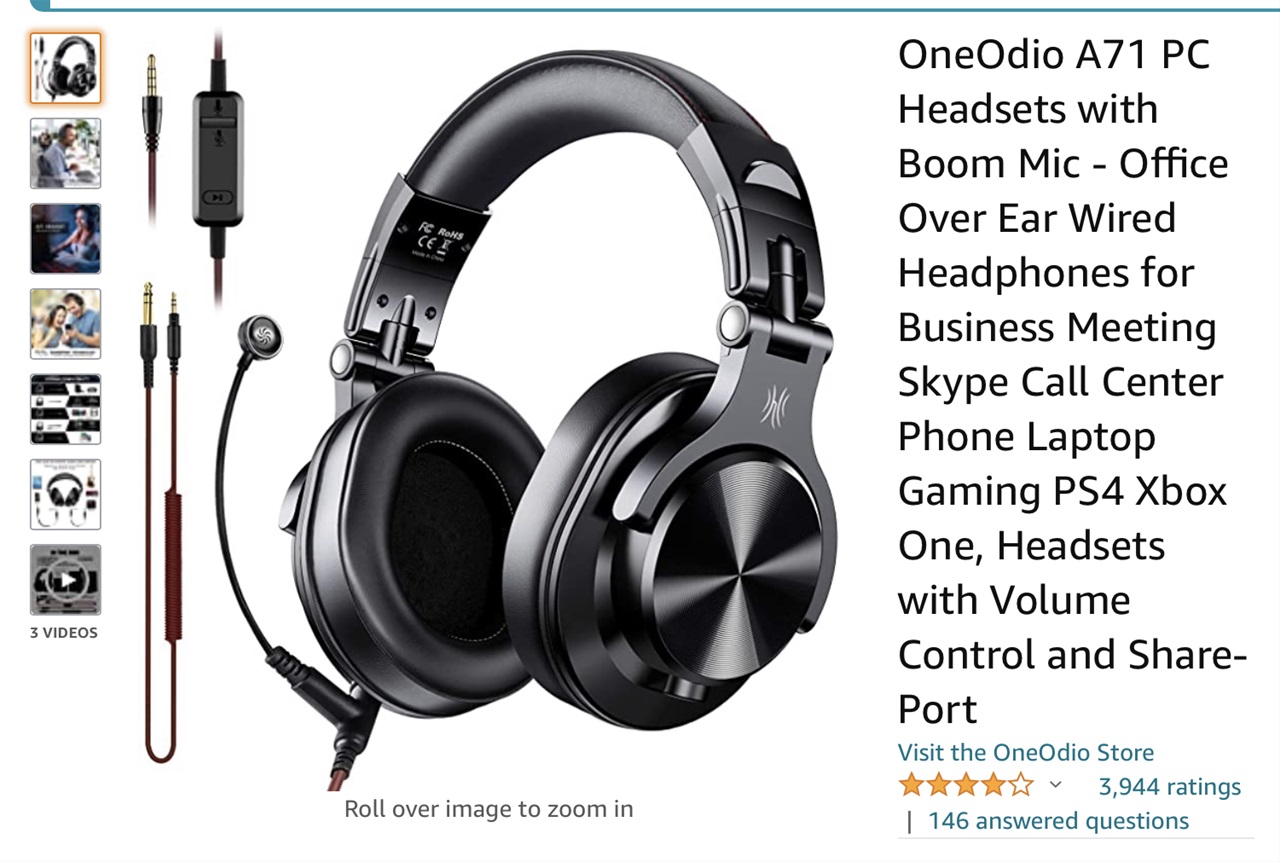The height and width of the screenshot is (862, 1280).
Task: Click the boom microphone head in product image
Action: tap(260, 337)
